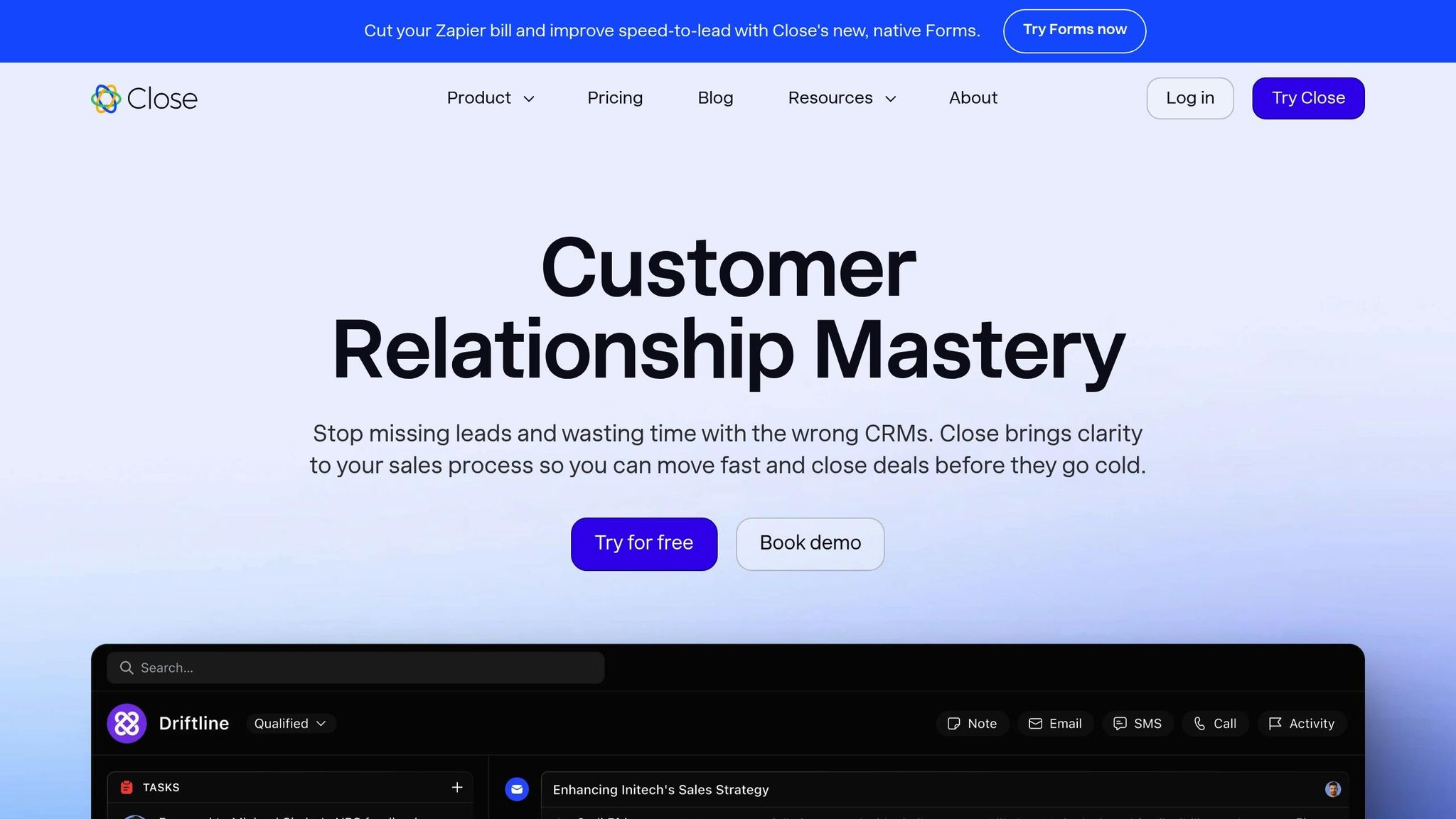Log an Activity with flag button
1456x819 pixels.
(x=1302, y=724)
